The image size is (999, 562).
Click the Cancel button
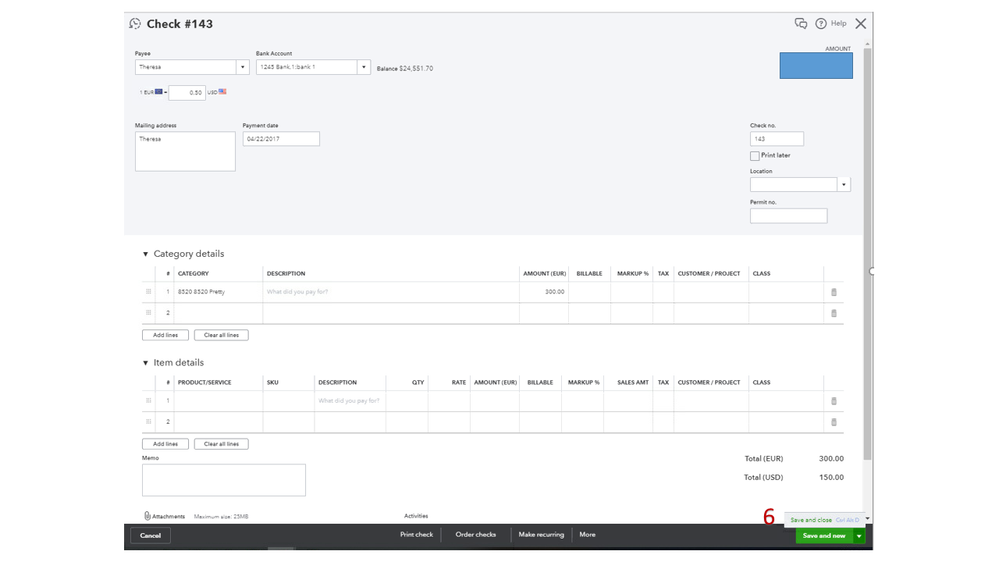[150, 536]
